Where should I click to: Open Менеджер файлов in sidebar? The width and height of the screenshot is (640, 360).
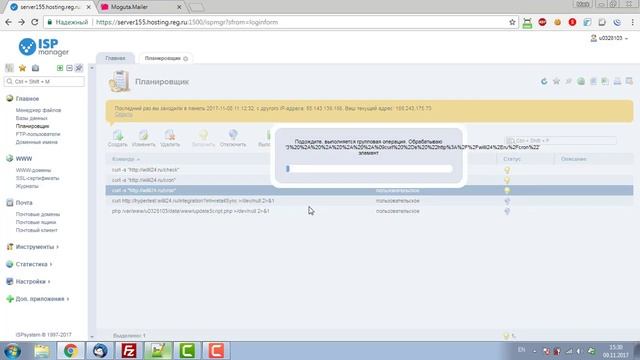pos(38,110)
